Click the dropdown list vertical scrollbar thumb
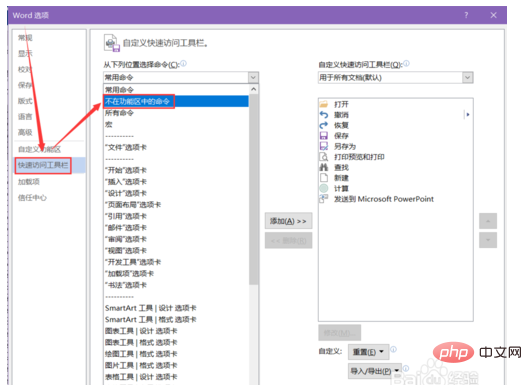The height and width of the screenshot is (385, 532). pyautogui.click(x=253, y=189)
